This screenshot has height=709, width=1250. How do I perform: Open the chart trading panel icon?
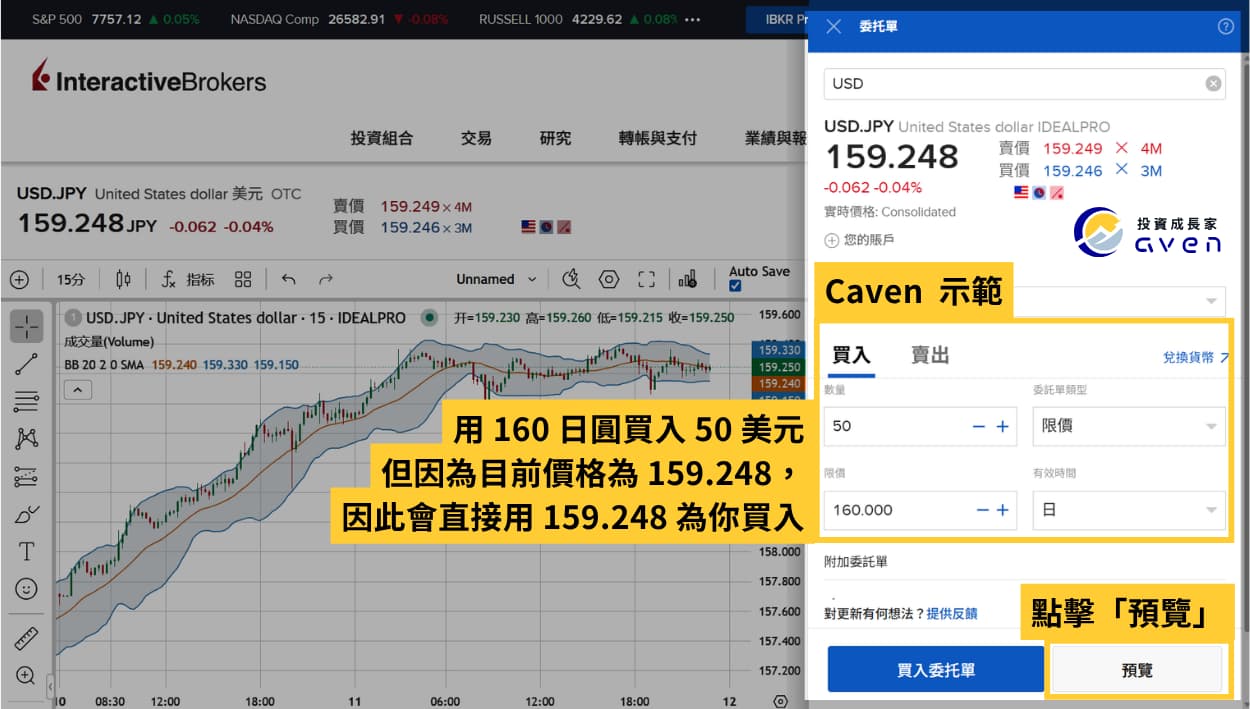(x=688, y=280)
